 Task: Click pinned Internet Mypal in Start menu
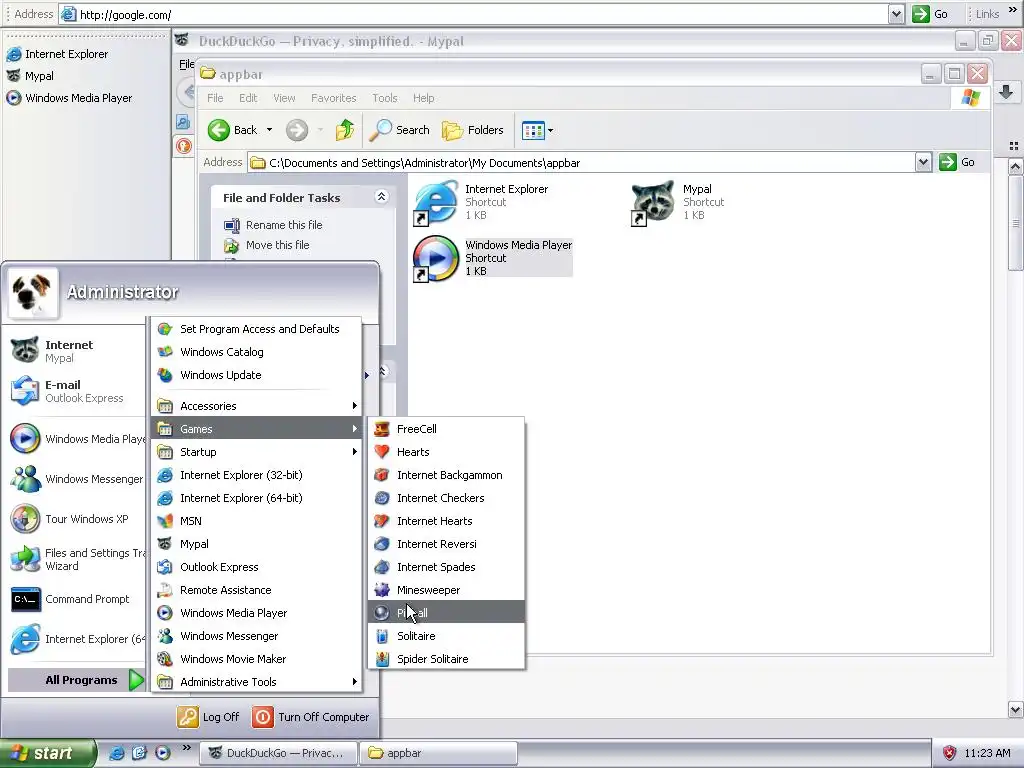point(76,351)
